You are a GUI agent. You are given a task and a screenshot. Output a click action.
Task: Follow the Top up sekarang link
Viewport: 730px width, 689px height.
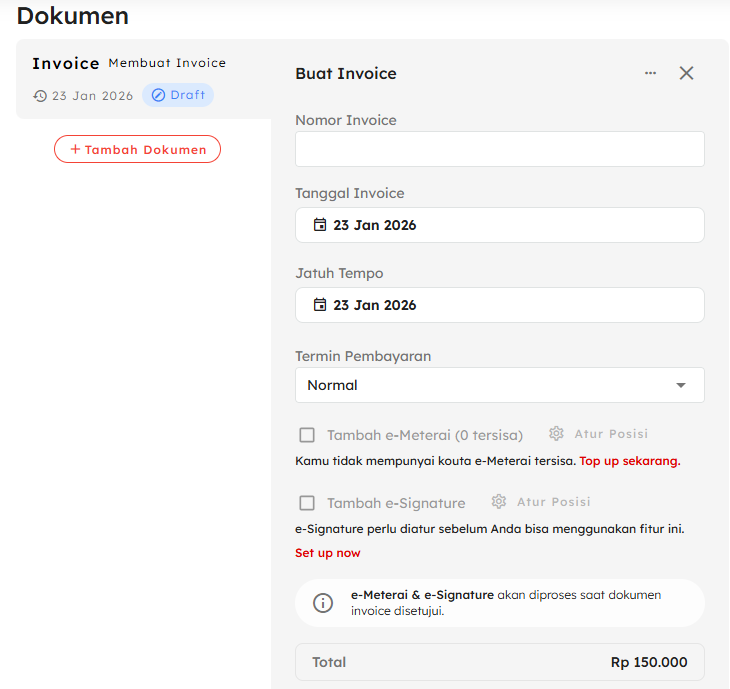click(630, 461)
